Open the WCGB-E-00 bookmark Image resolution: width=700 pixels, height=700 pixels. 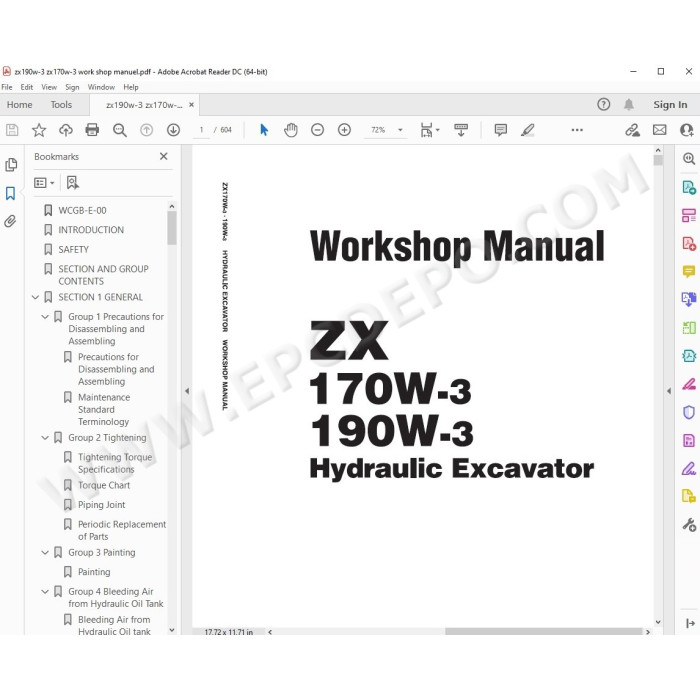83,210
